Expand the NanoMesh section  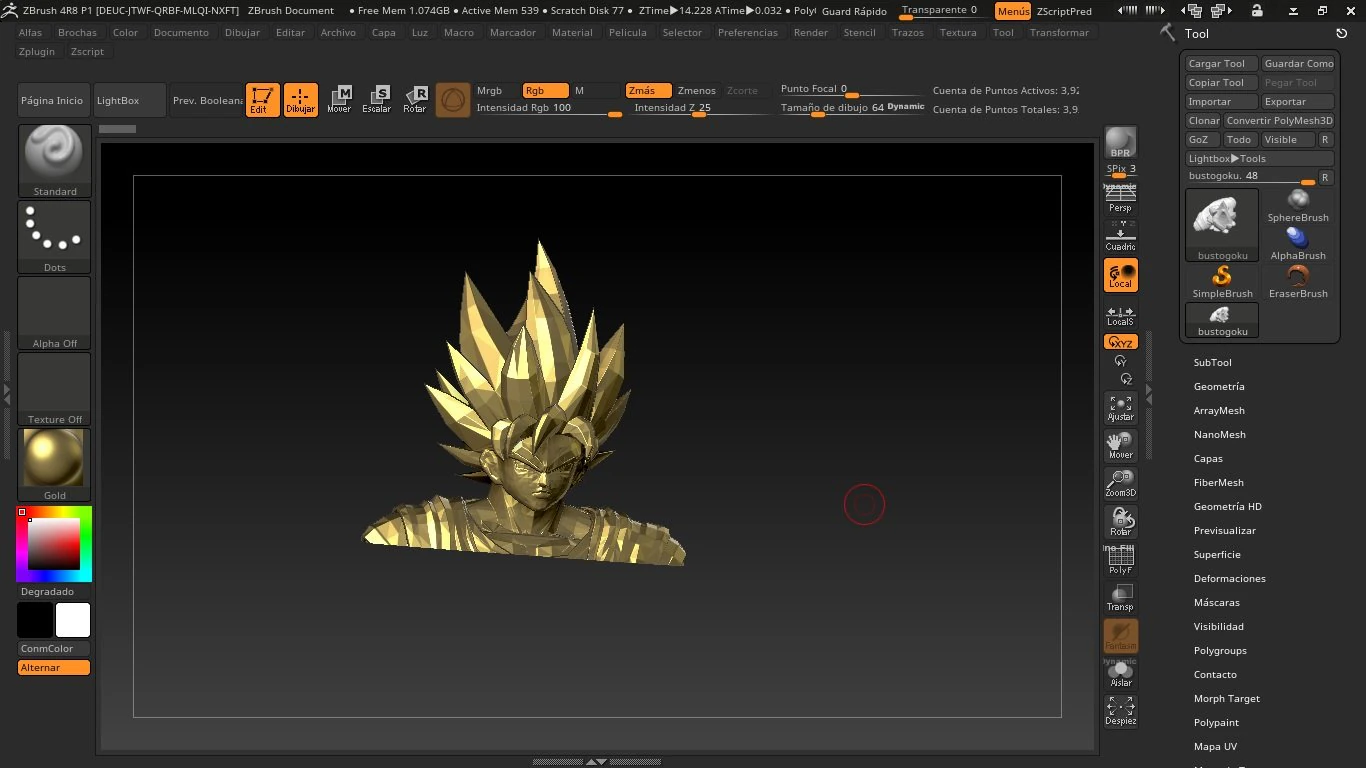pos(1219,434)
